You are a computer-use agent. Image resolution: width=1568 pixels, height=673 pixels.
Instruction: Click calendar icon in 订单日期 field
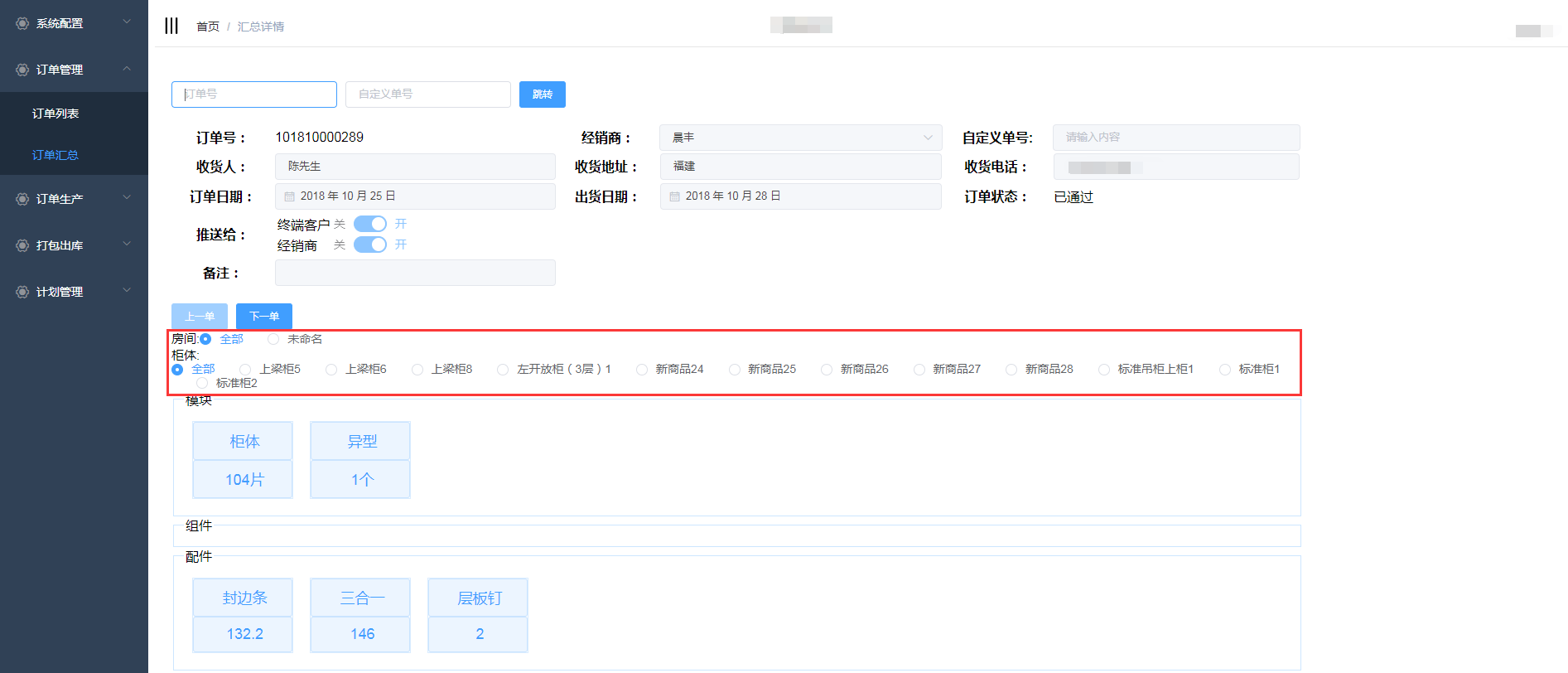pos(290,196)
